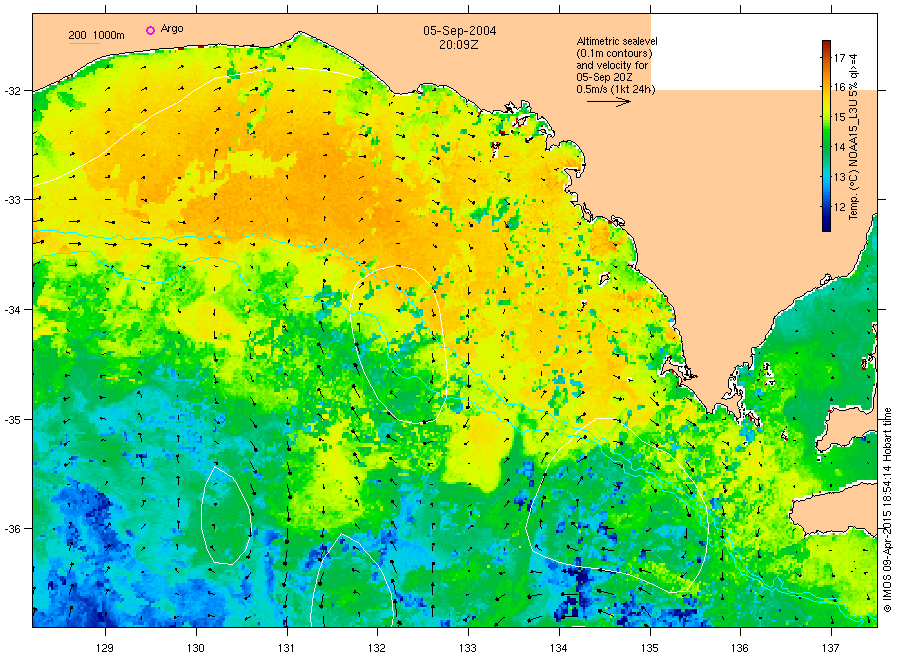The height and width of the screenshot is (660, 900).
Task: Click longitude label '129'
Action: [105, 649]
